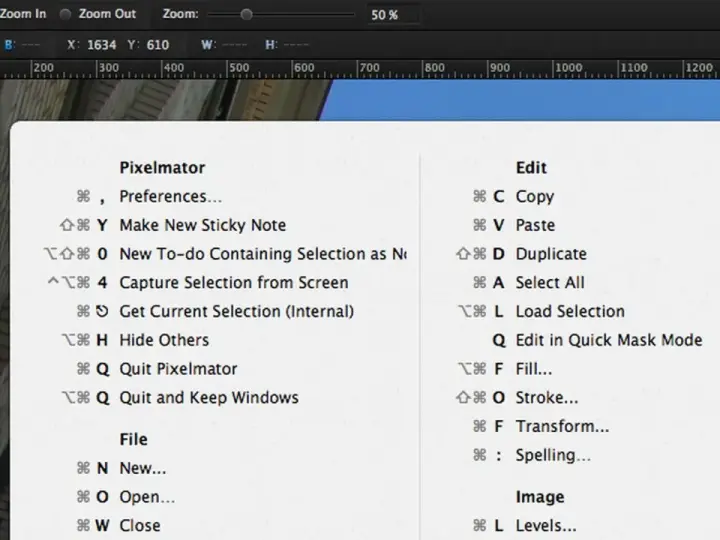The image size is (720, 540).
Task: Select Paste under Edit
Action: 535,225
